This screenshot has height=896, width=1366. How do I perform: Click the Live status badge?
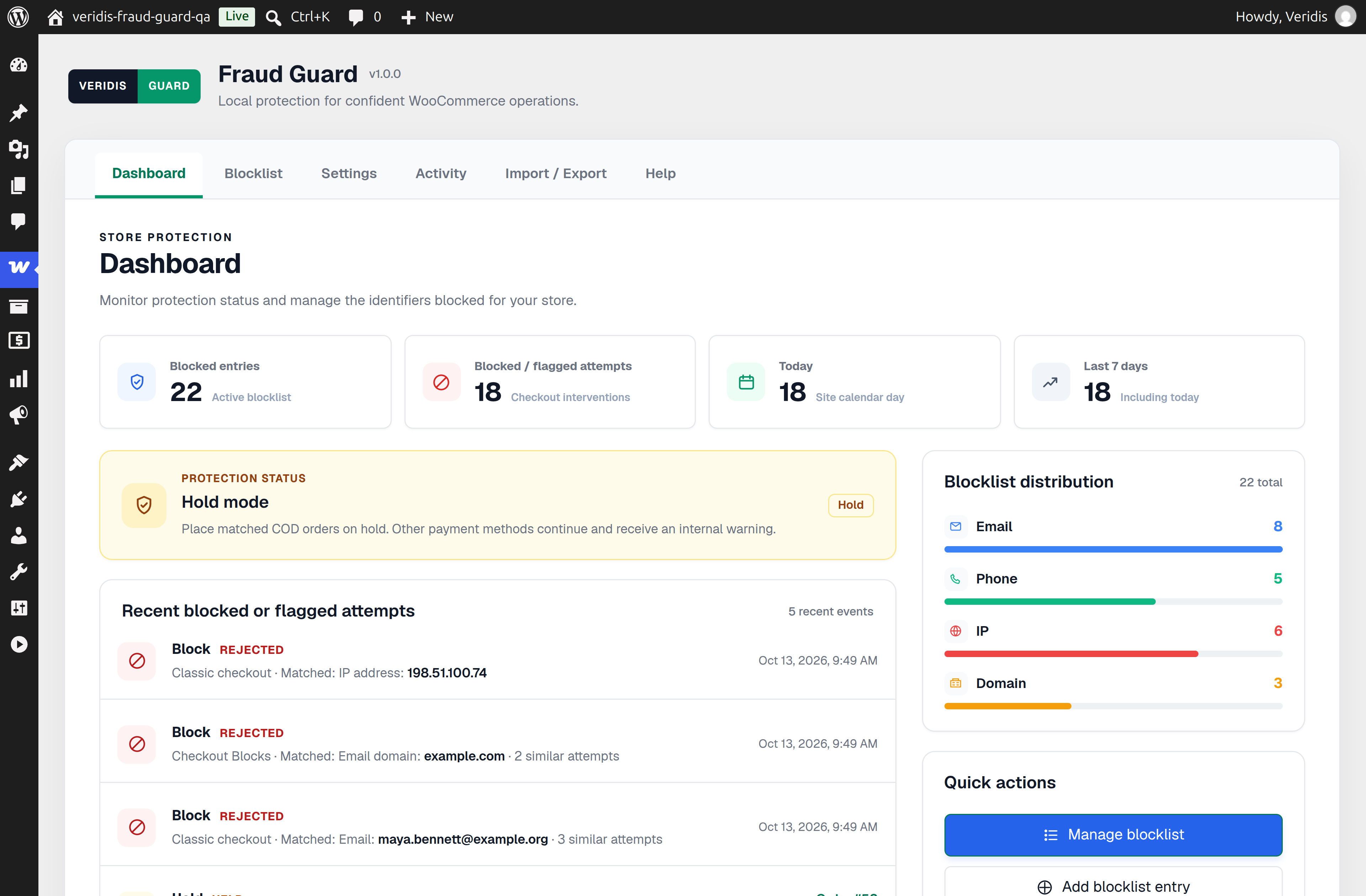point(237,17)
